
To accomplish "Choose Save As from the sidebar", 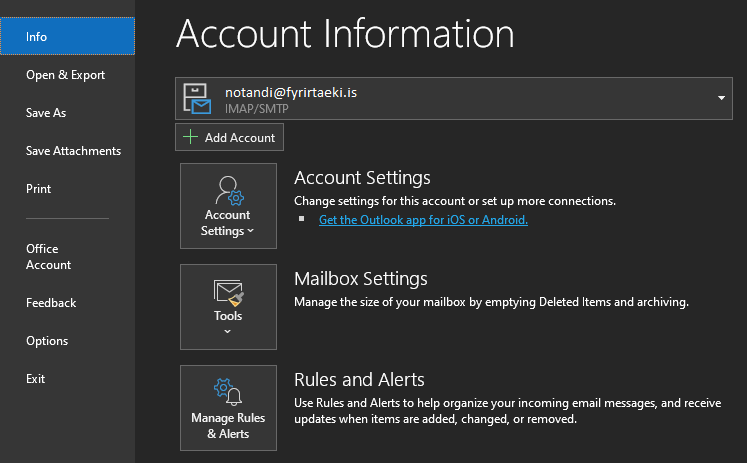I will 46,113.
